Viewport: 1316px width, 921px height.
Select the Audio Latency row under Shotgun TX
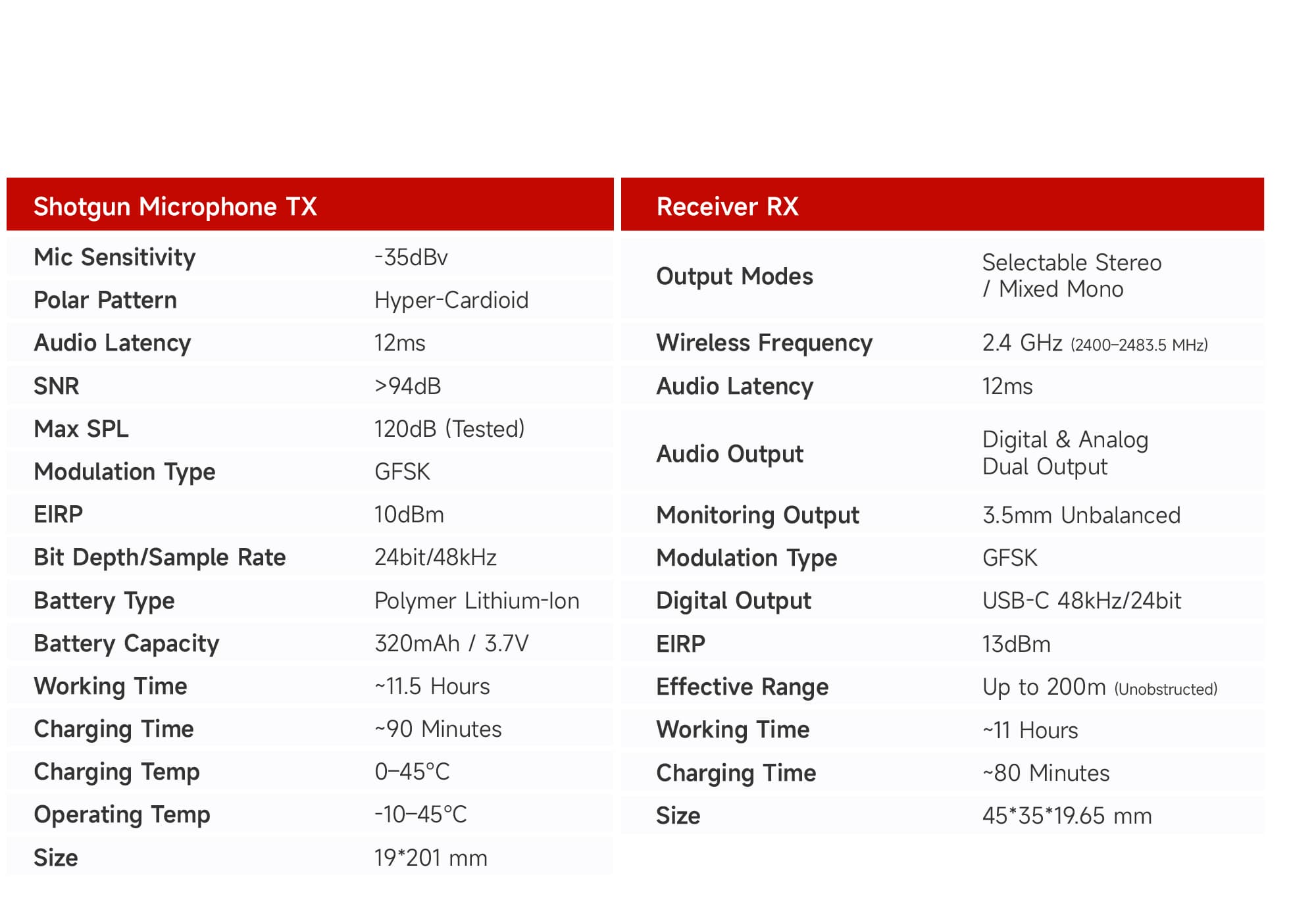(112, 343)
